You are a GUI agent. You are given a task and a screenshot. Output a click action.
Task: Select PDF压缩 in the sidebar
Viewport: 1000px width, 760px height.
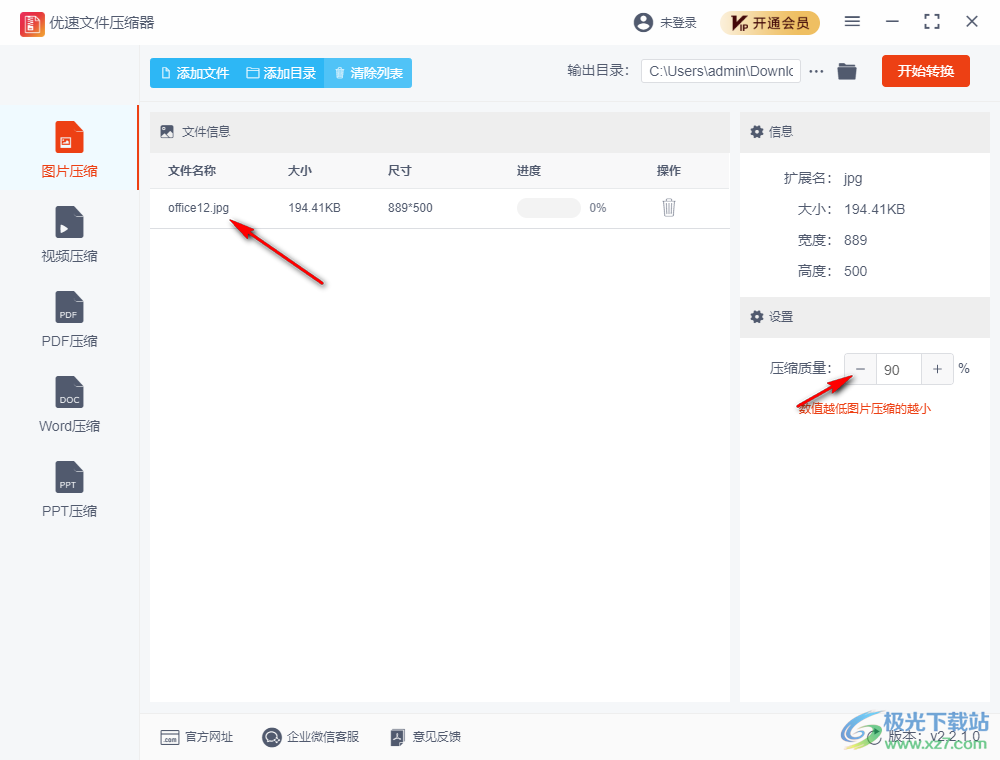69,319
